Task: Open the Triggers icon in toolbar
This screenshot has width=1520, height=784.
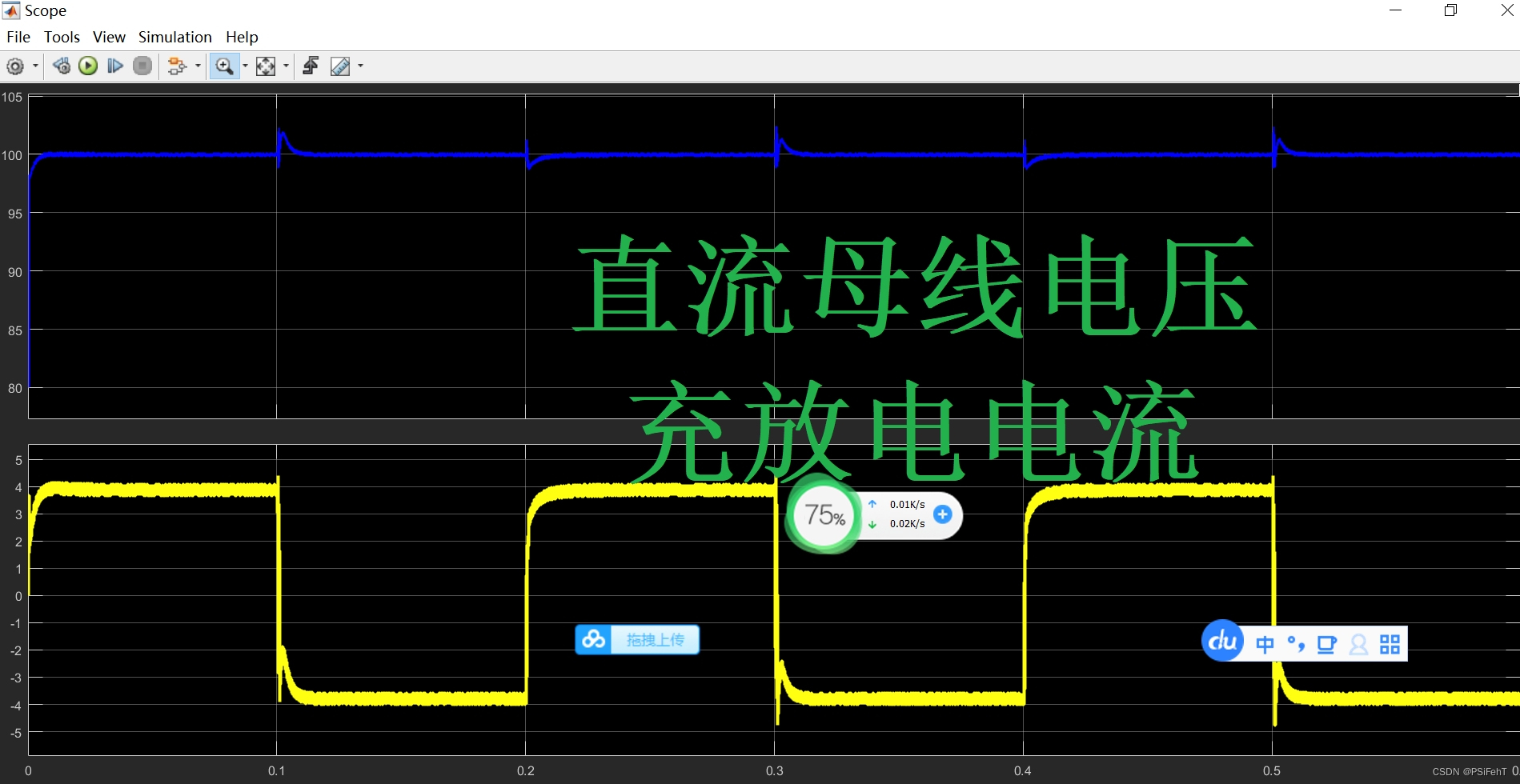Action: click(311, 66)
